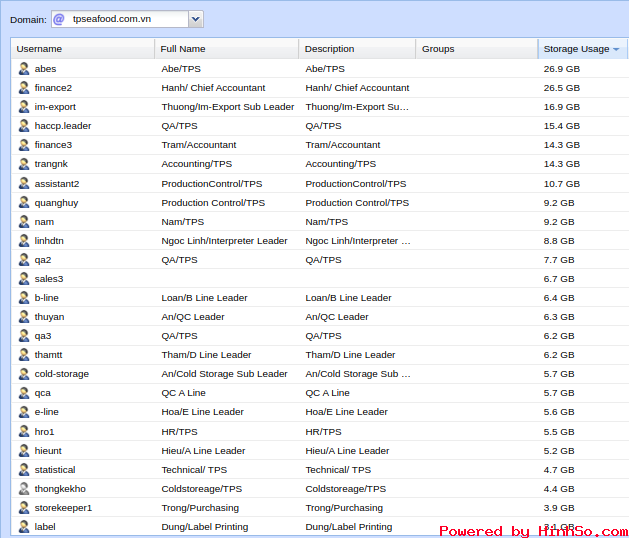Select username sales3
This screenshot has height=538, width=629.
[x=49, y=278]
